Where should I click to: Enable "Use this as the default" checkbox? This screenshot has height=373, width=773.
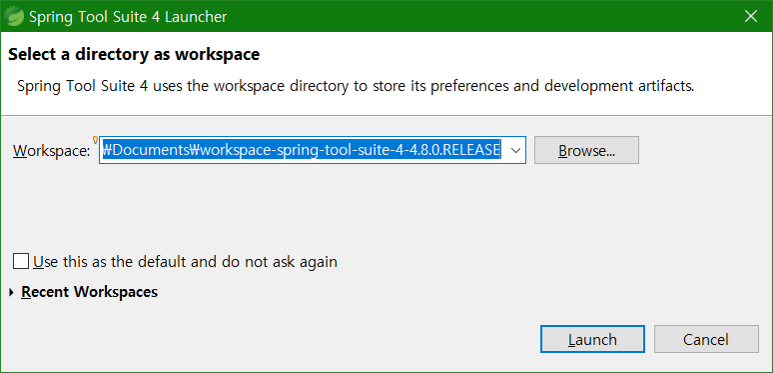point(21,261)
